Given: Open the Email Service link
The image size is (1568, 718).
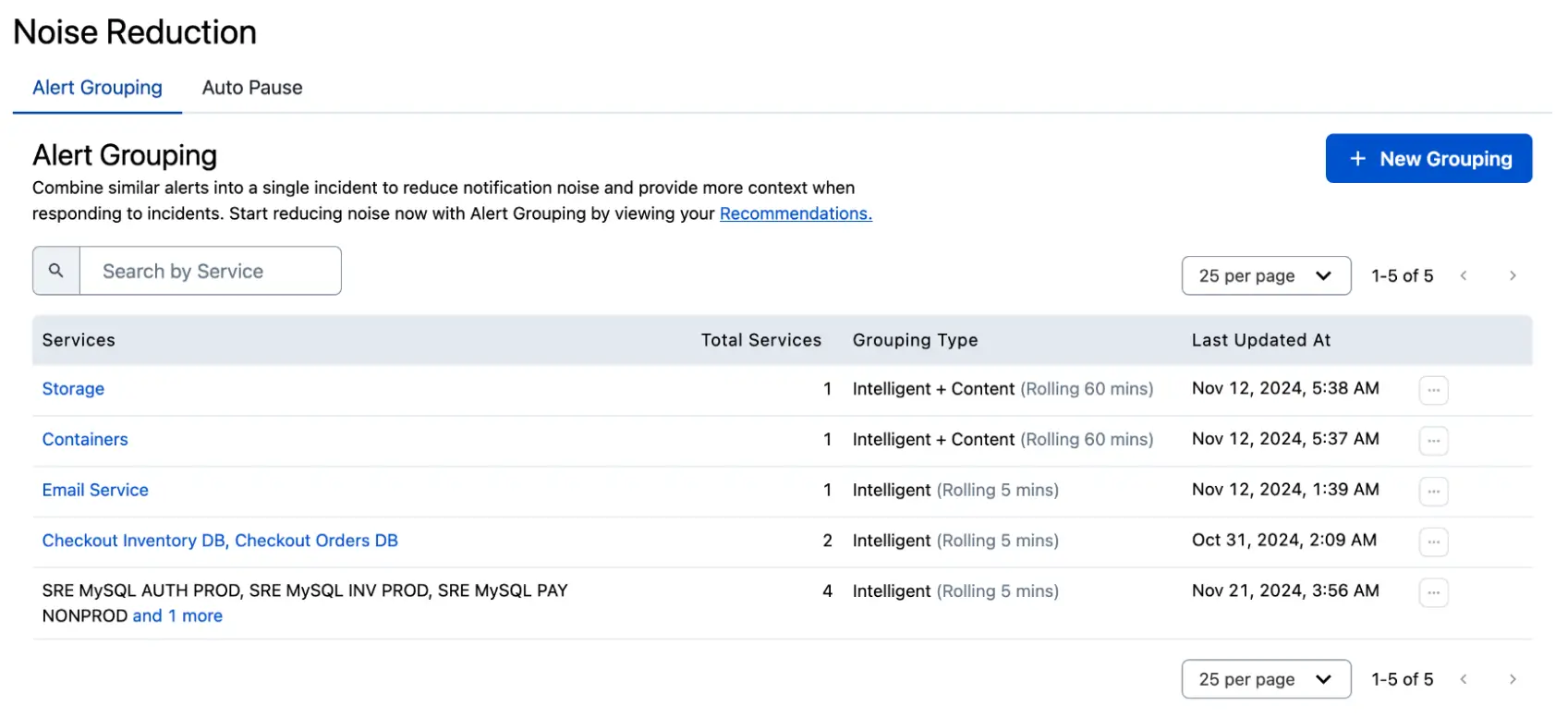Looking at the screenshot, I should click(95, 490).
